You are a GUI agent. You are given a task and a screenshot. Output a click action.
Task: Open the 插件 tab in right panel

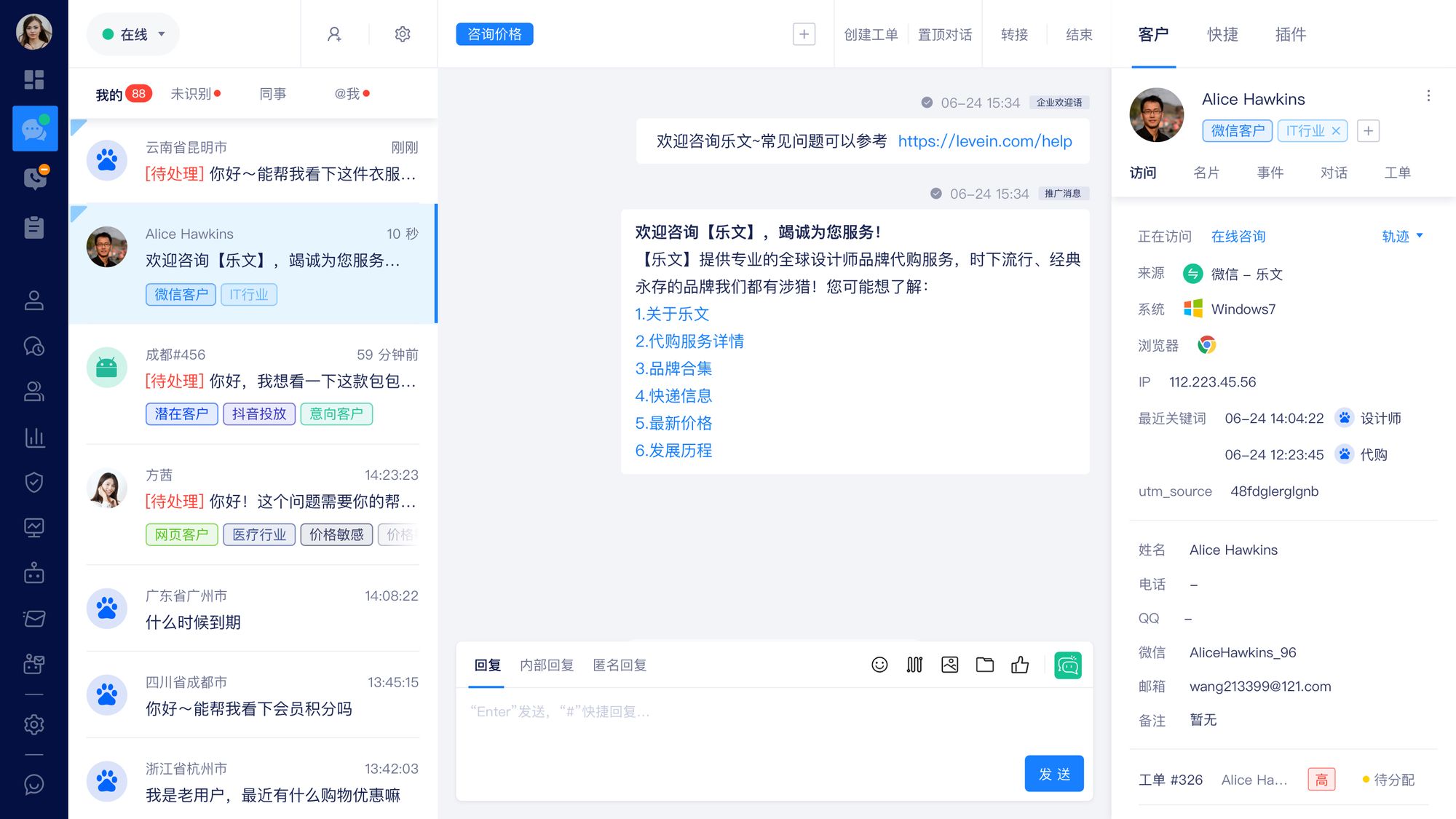click(x=1291, y=34)
